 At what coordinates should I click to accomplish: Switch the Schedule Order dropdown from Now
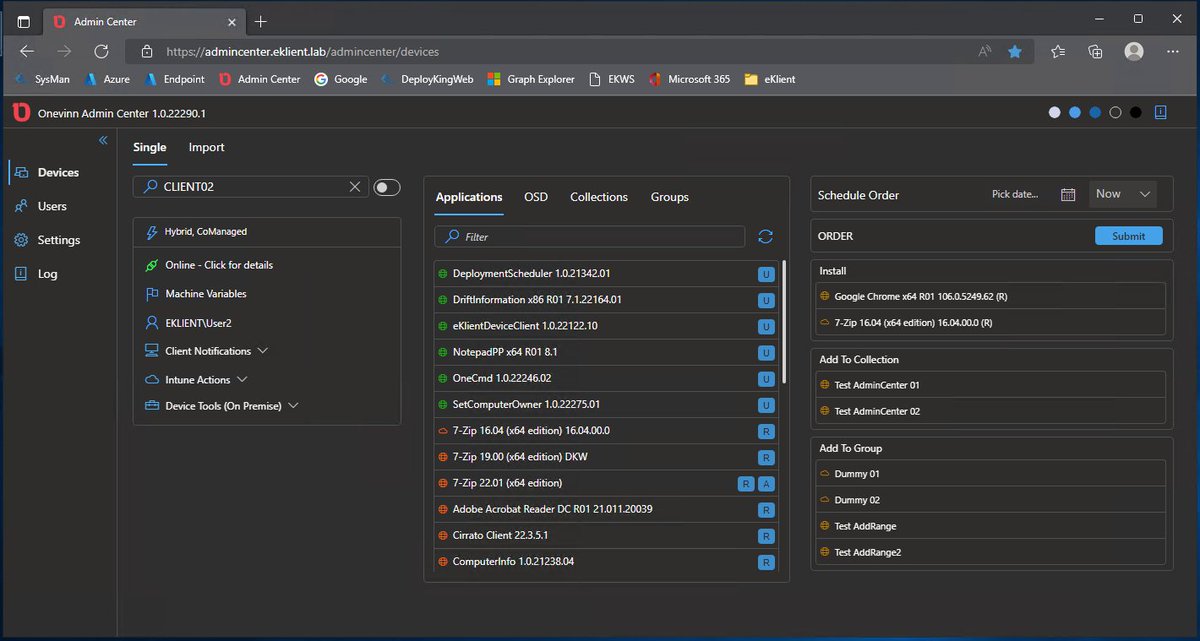click(x=1122, y=195)
